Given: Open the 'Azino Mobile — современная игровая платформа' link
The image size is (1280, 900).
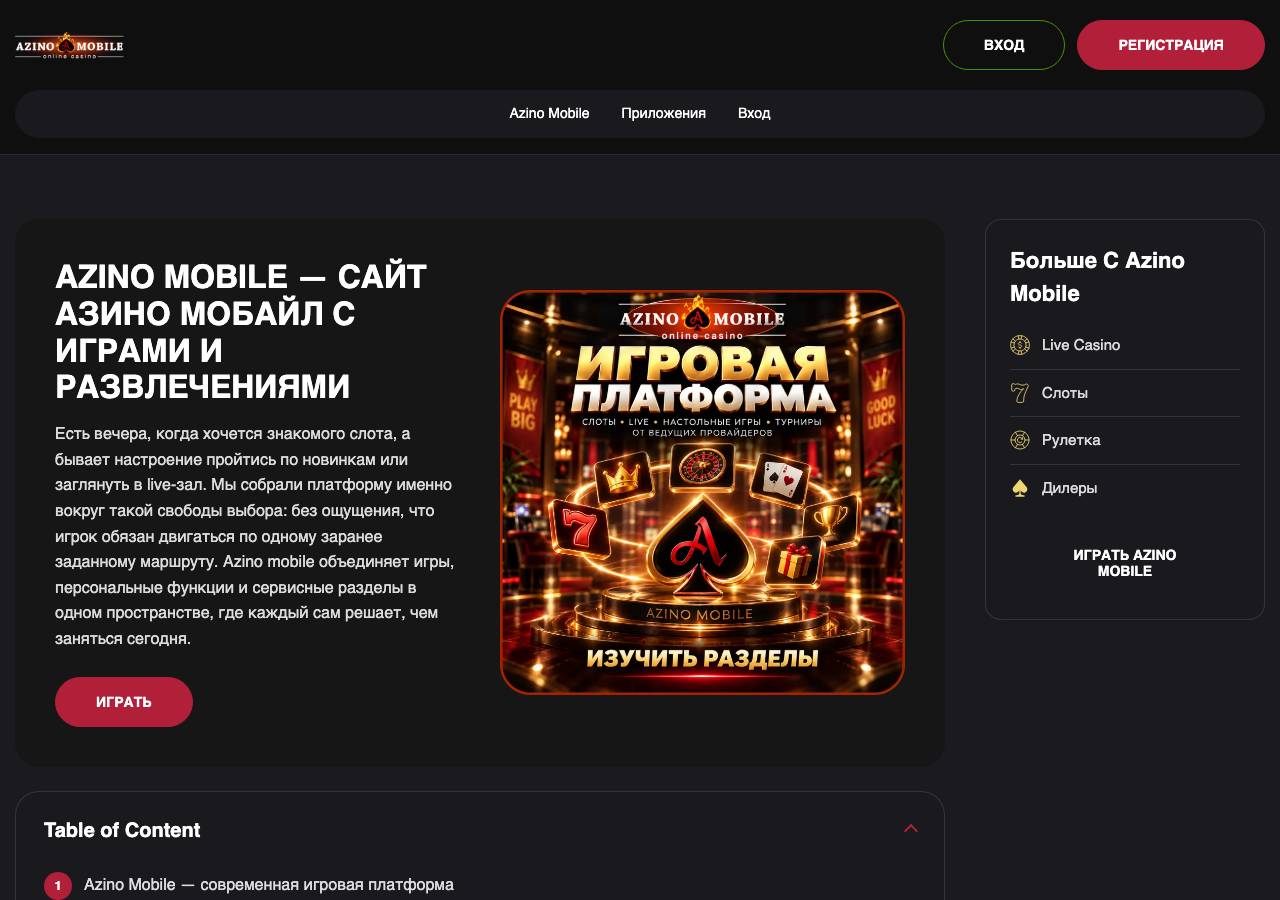Looking at the screenshot, I should [x=269, y=885].
